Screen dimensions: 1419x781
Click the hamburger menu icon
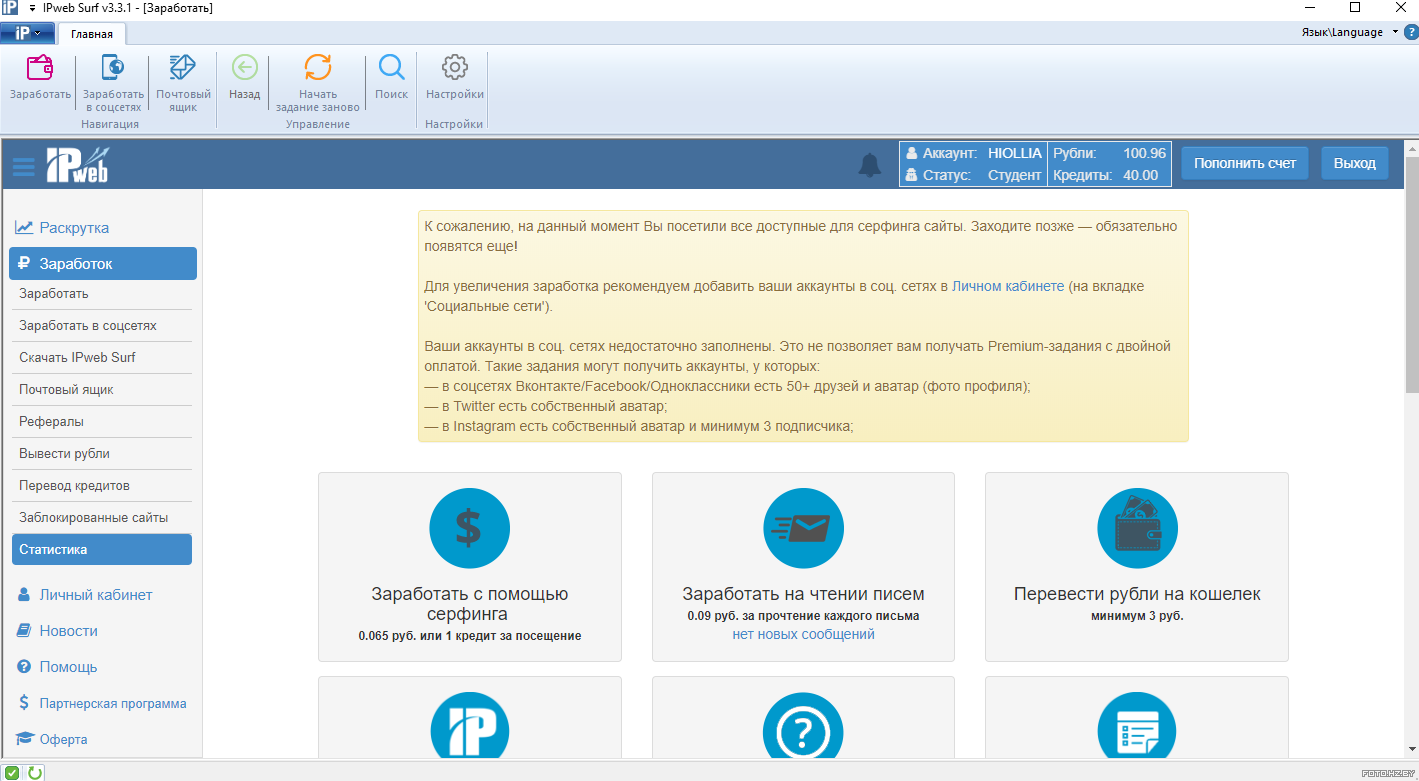(24, 167)
